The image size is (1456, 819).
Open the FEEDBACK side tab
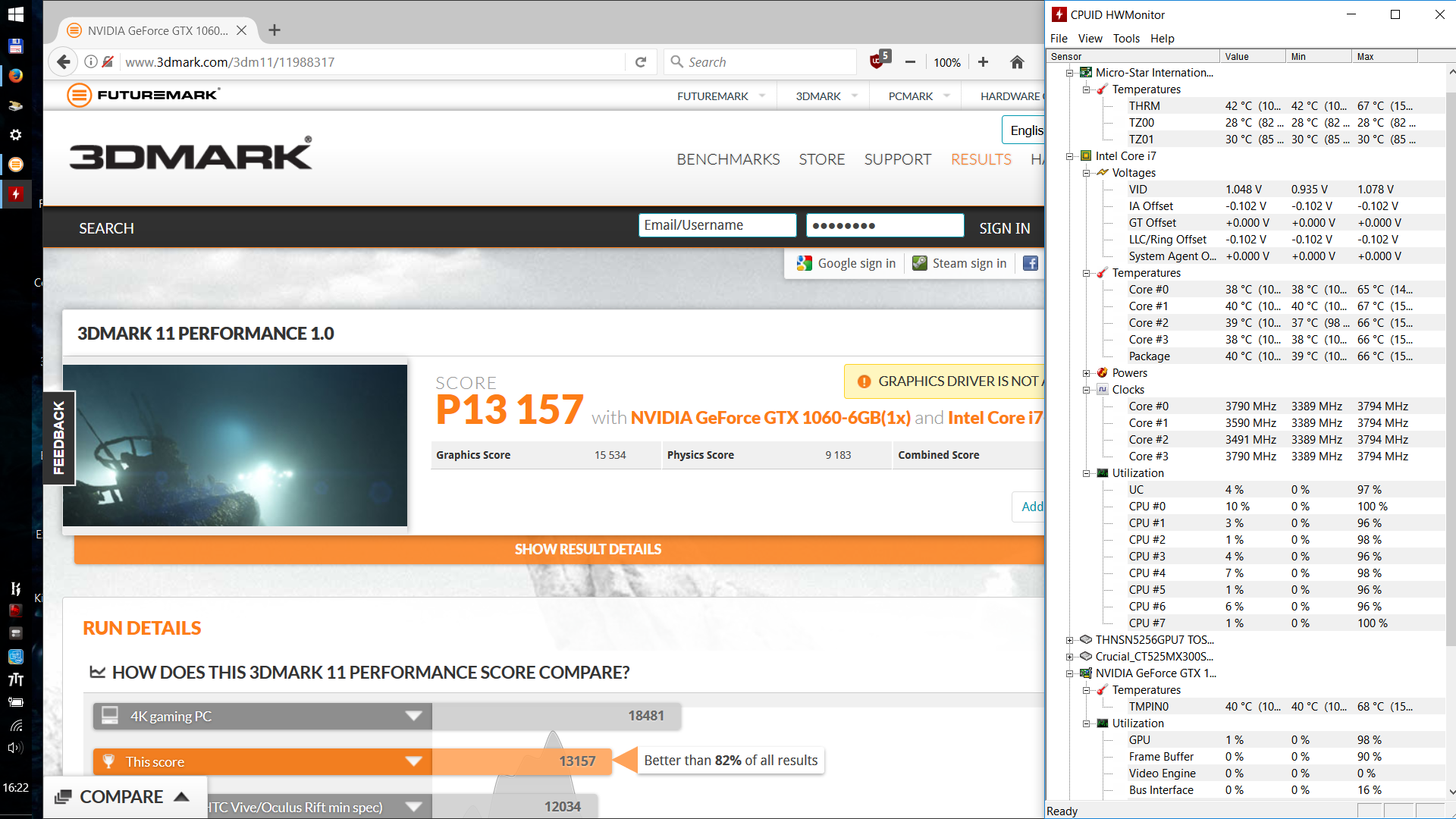pos(58,438)
